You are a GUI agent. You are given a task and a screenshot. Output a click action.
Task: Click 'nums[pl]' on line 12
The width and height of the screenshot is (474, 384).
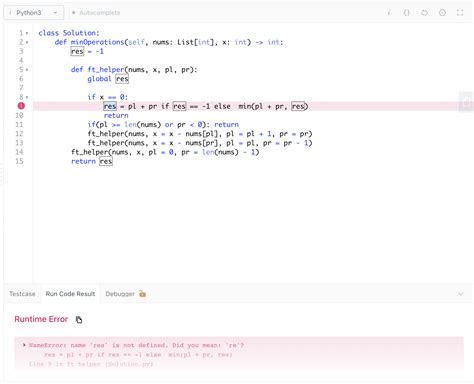click(203, 134)
